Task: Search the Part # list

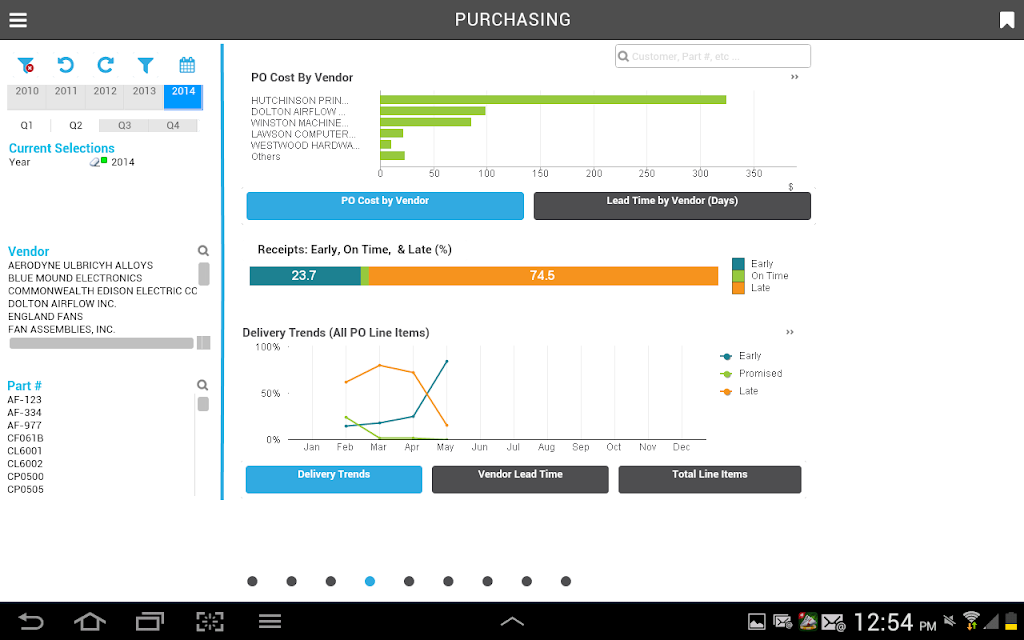Action: point(202,385)
